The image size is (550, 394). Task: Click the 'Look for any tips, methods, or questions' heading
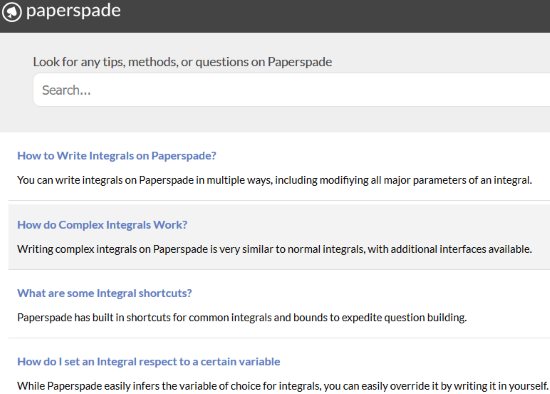182,62
